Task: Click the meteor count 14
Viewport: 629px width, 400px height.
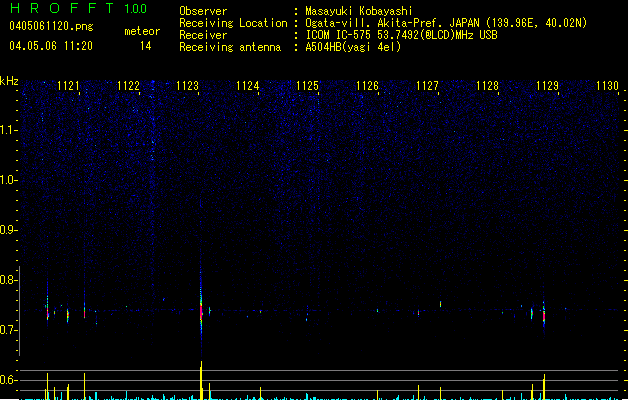Action: click(146, 46)
